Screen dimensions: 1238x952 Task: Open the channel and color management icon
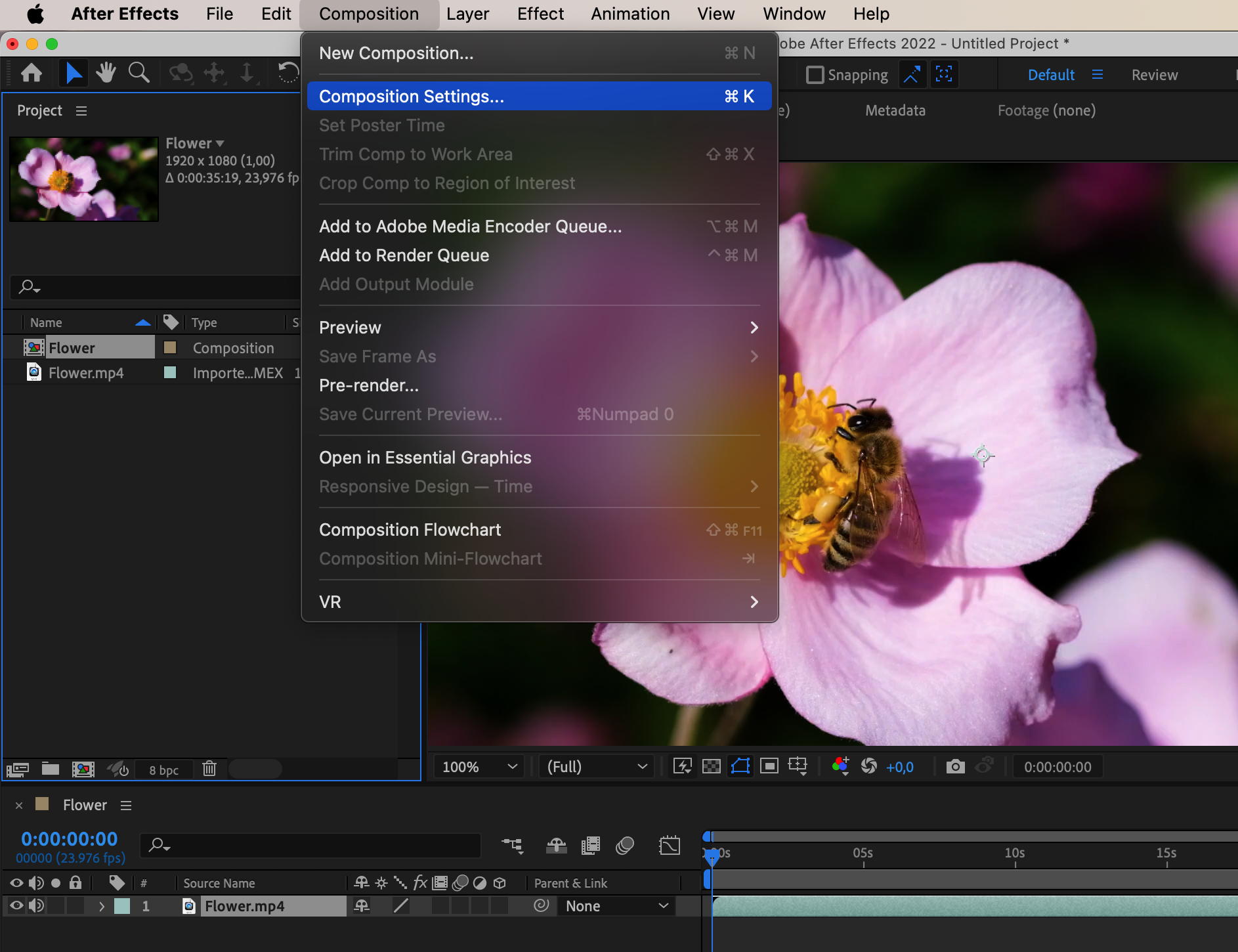pyautogui.click(x=840, y=766)
